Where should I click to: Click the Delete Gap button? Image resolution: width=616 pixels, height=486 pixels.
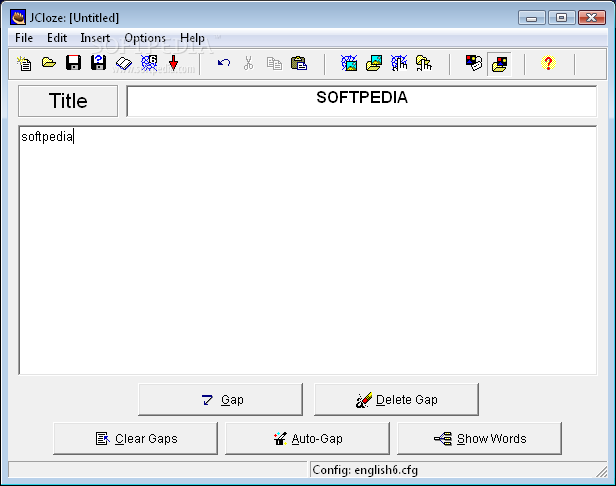[x=396, y=400]
